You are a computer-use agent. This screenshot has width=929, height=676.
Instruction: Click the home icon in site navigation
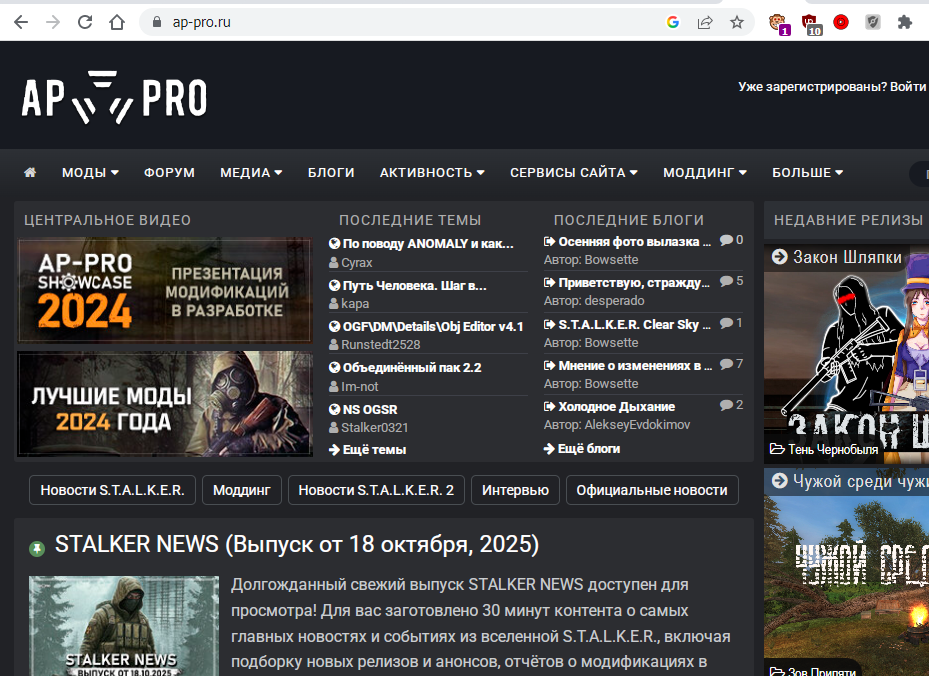pos(30,172)
